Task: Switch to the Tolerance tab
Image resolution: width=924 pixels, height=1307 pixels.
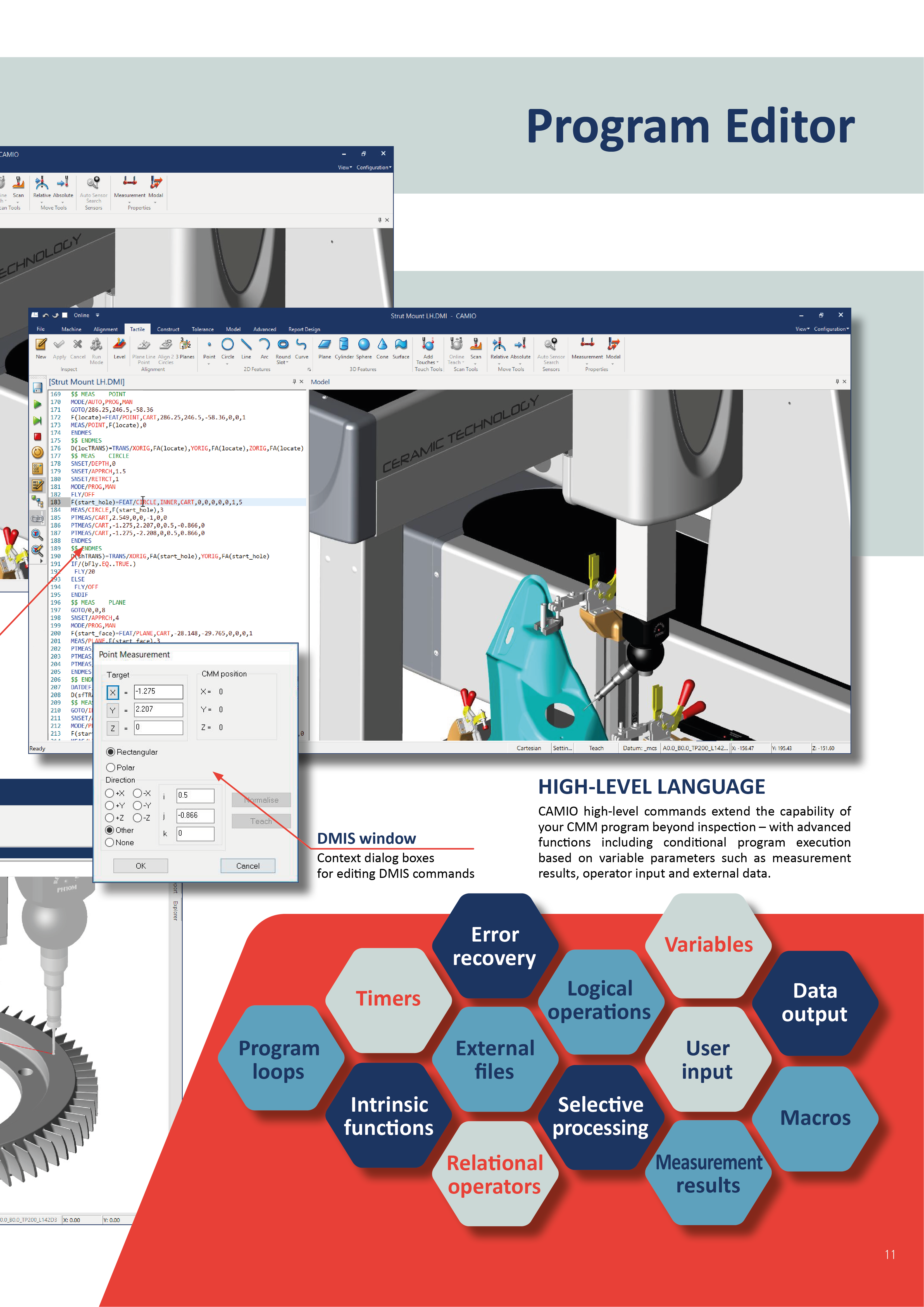Action: [203, 329]
